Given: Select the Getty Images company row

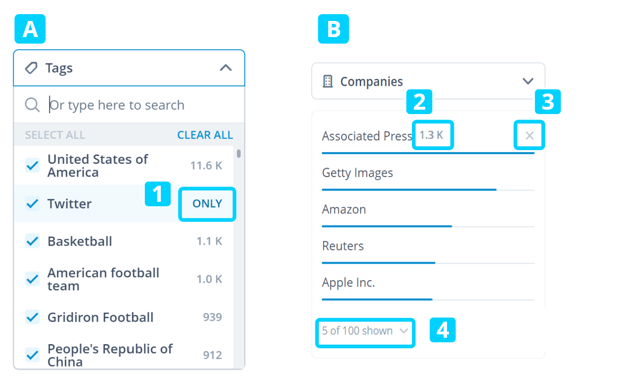Looking at the screenshot, I should [428, 176].
